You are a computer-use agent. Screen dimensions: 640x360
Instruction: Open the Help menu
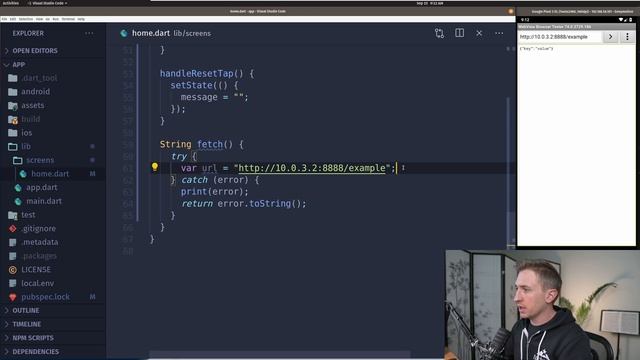[x=81, y=19]
